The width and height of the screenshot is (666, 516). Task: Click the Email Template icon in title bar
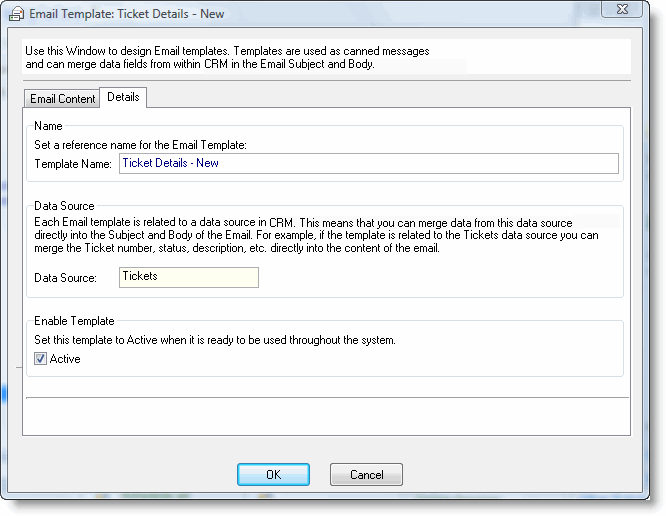[16, 13]
